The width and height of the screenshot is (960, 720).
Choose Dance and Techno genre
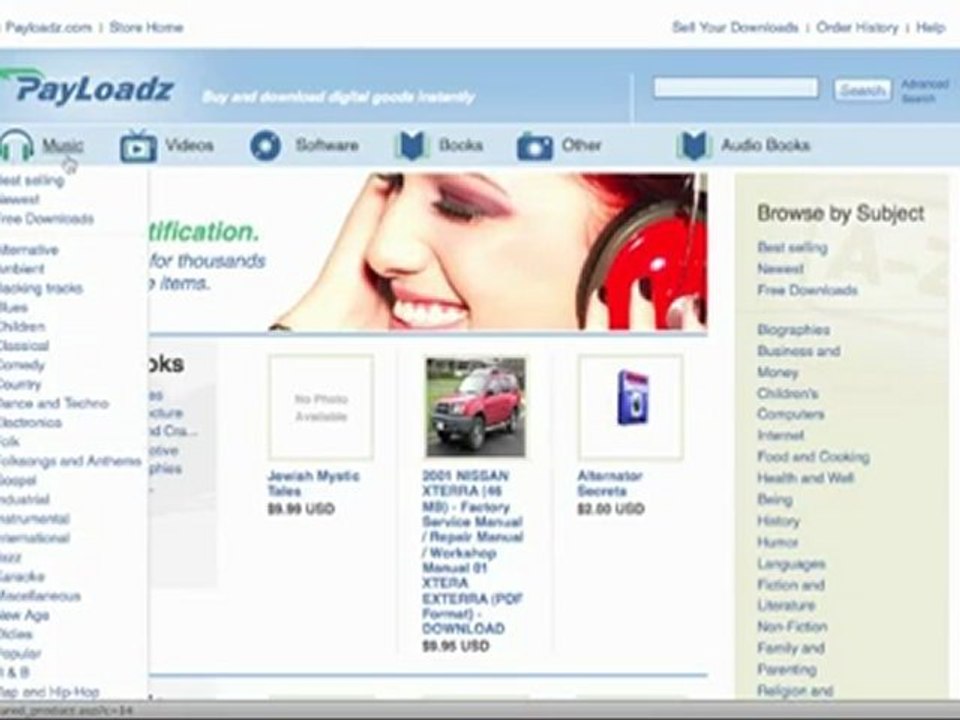pyautogui.click(x=54, y=403)
